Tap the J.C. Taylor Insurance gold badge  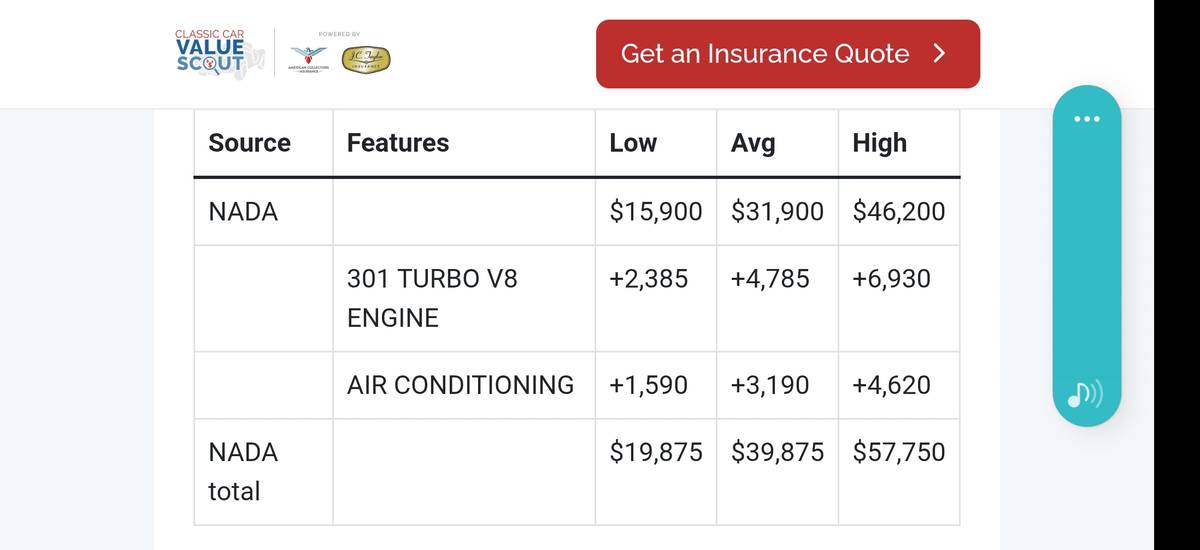tap(365, 59)
